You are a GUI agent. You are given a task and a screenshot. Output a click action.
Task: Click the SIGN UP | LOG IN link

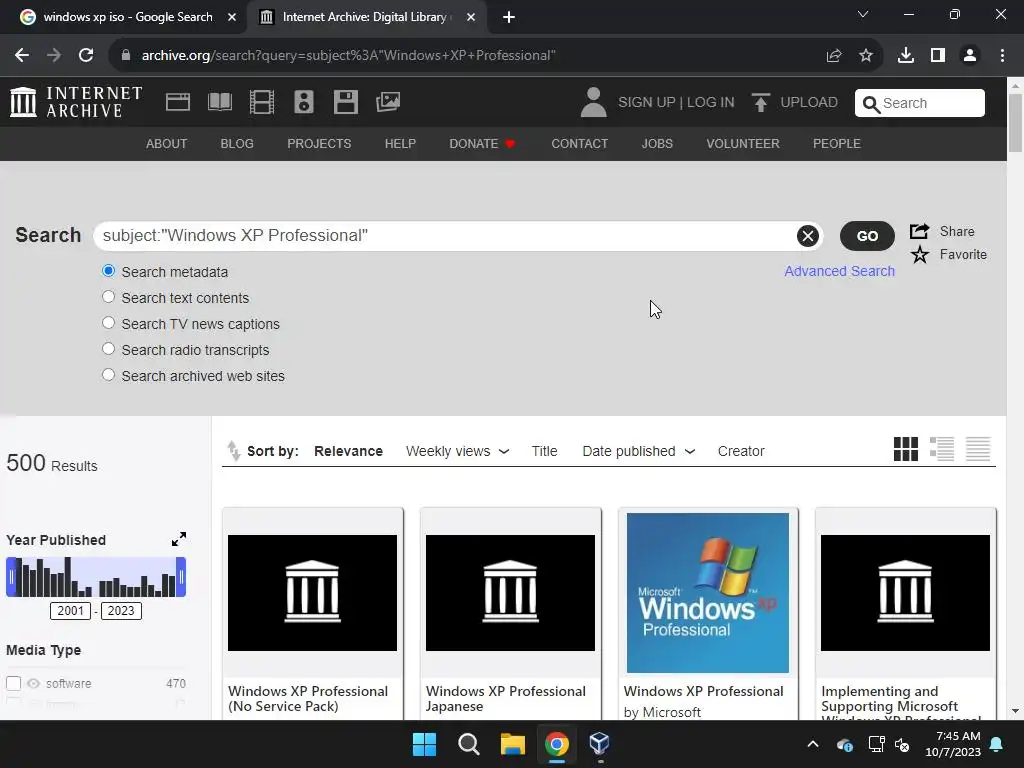click(x=676, y=103)
